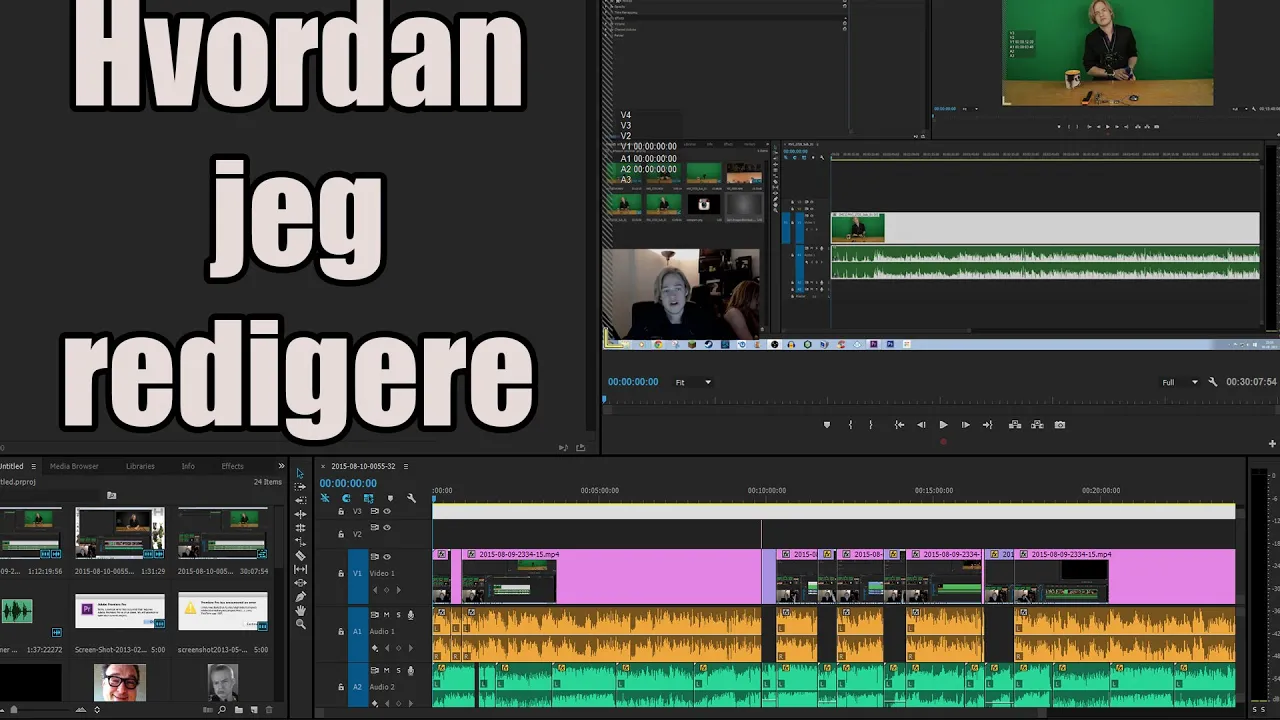Screen dimensions: 1280x720
Task: Open the Timeline Display Settings wrench icon
Action: (412, 498)
